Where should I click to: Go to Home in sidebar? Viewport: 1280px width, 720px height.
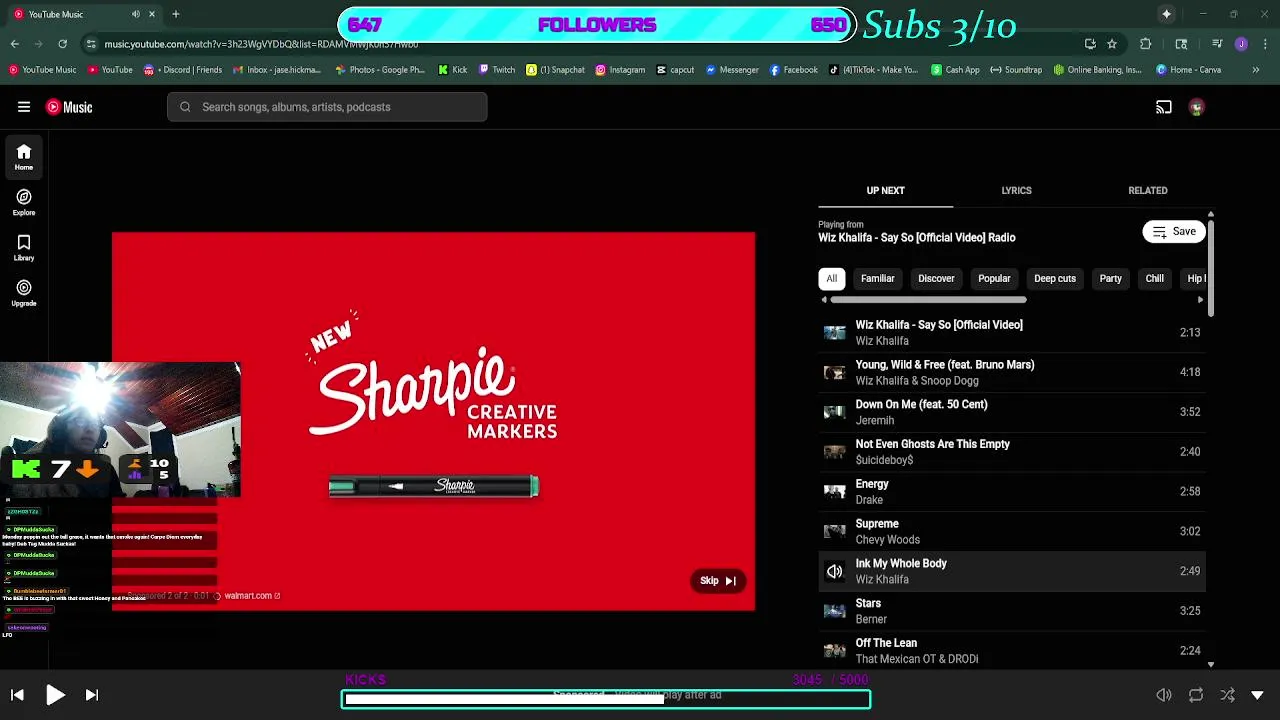[x=24, y=157]
